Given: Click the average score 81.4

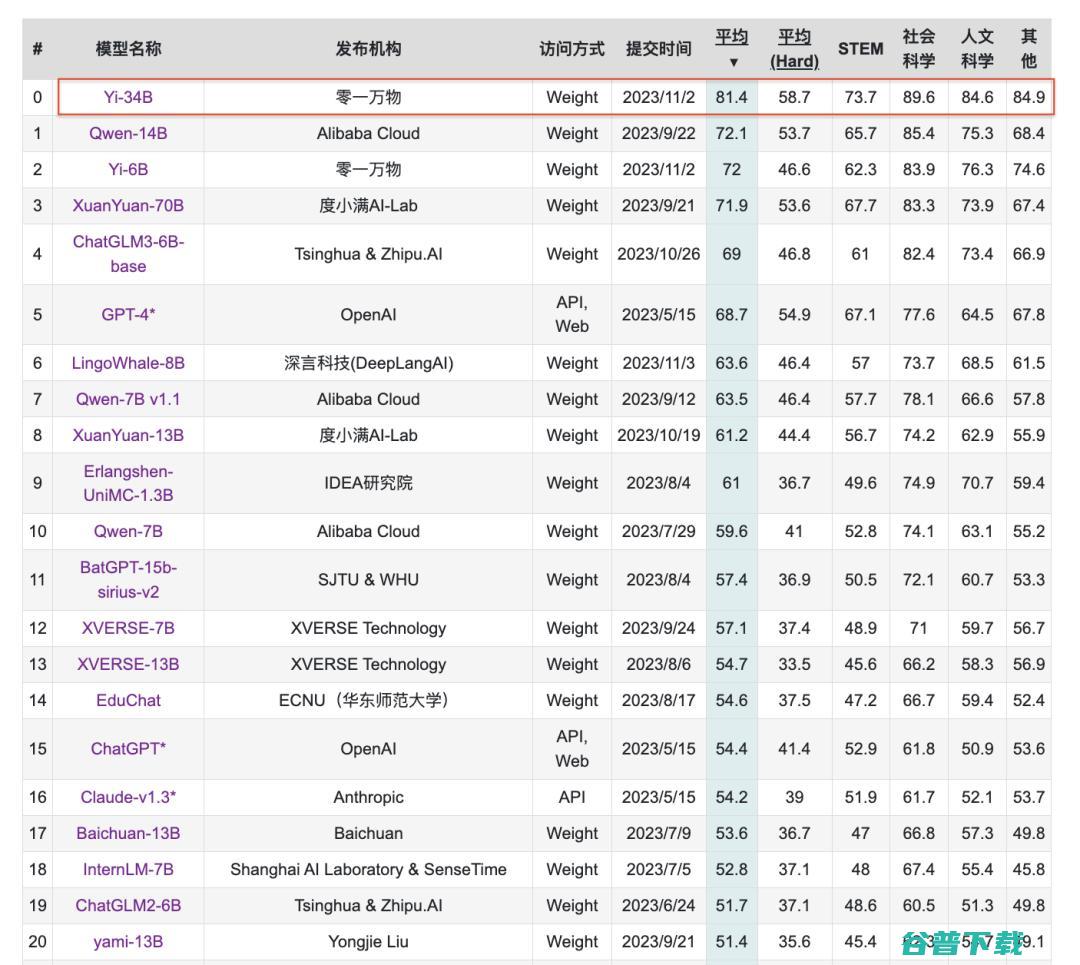Looking at the screenshot, I should pos(731,97).
